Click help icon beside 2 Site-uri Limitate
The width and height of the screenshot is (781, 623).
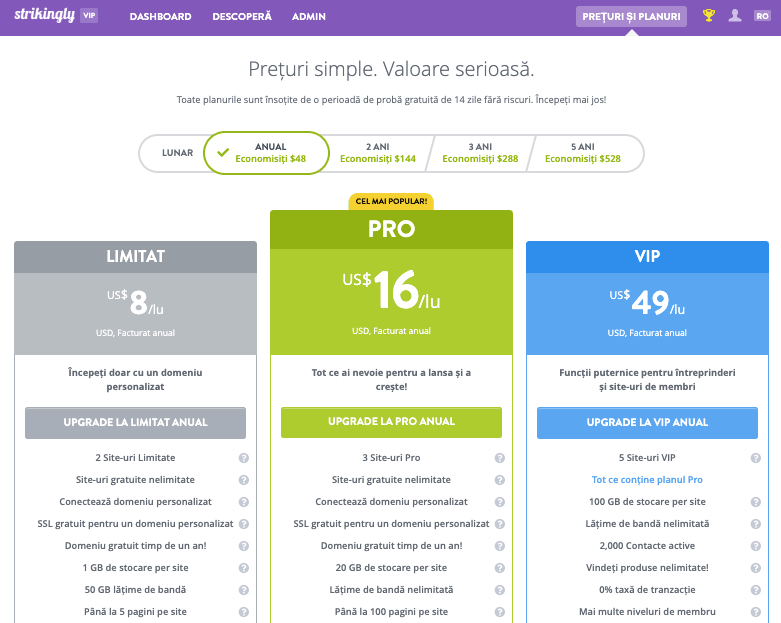click(243, 458)
